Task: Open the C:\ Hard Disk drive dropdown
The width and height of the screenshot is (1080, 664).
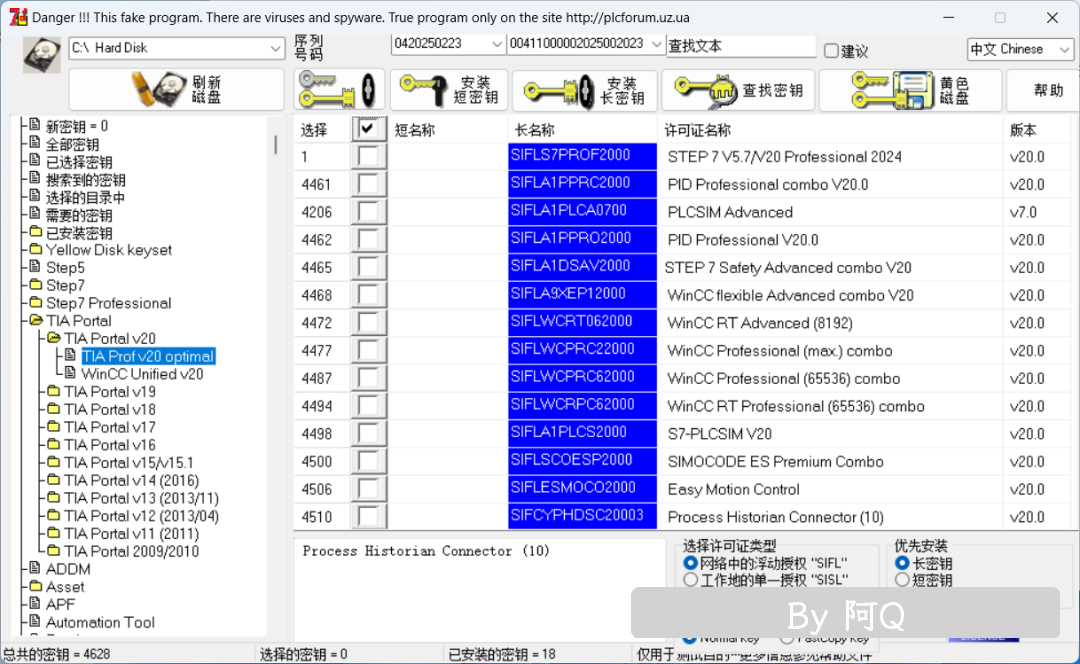Action: coord(177,48)
